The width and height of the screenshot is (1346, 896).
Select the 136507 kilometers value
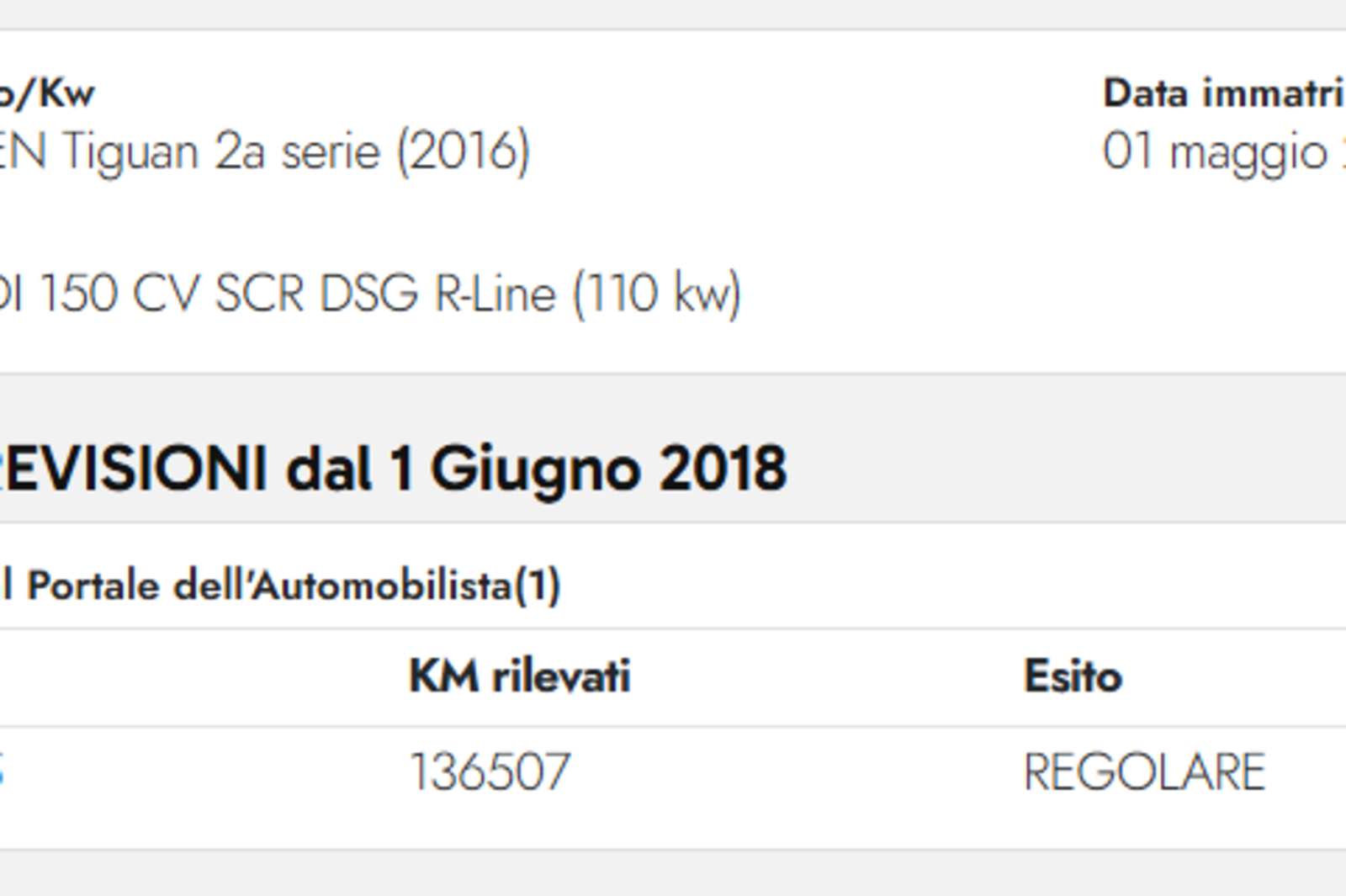coord(490,772)
